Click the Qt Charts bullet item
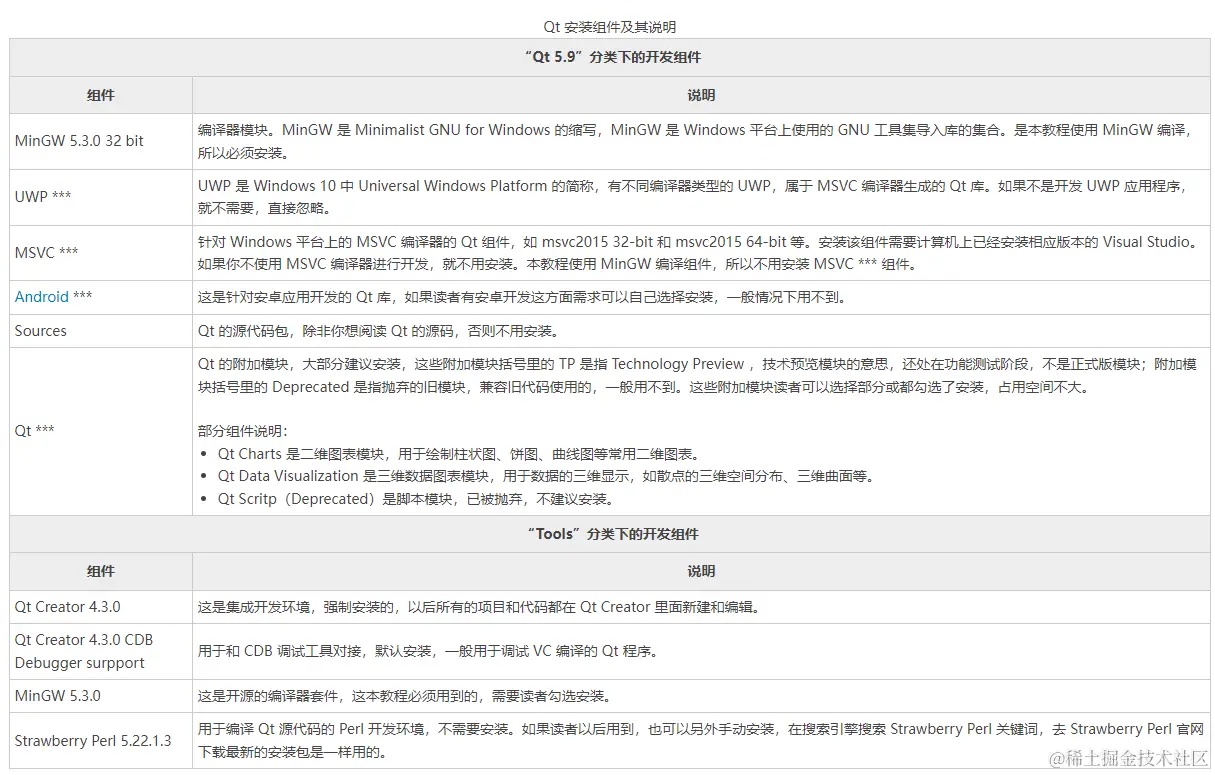 coord(458,454)
